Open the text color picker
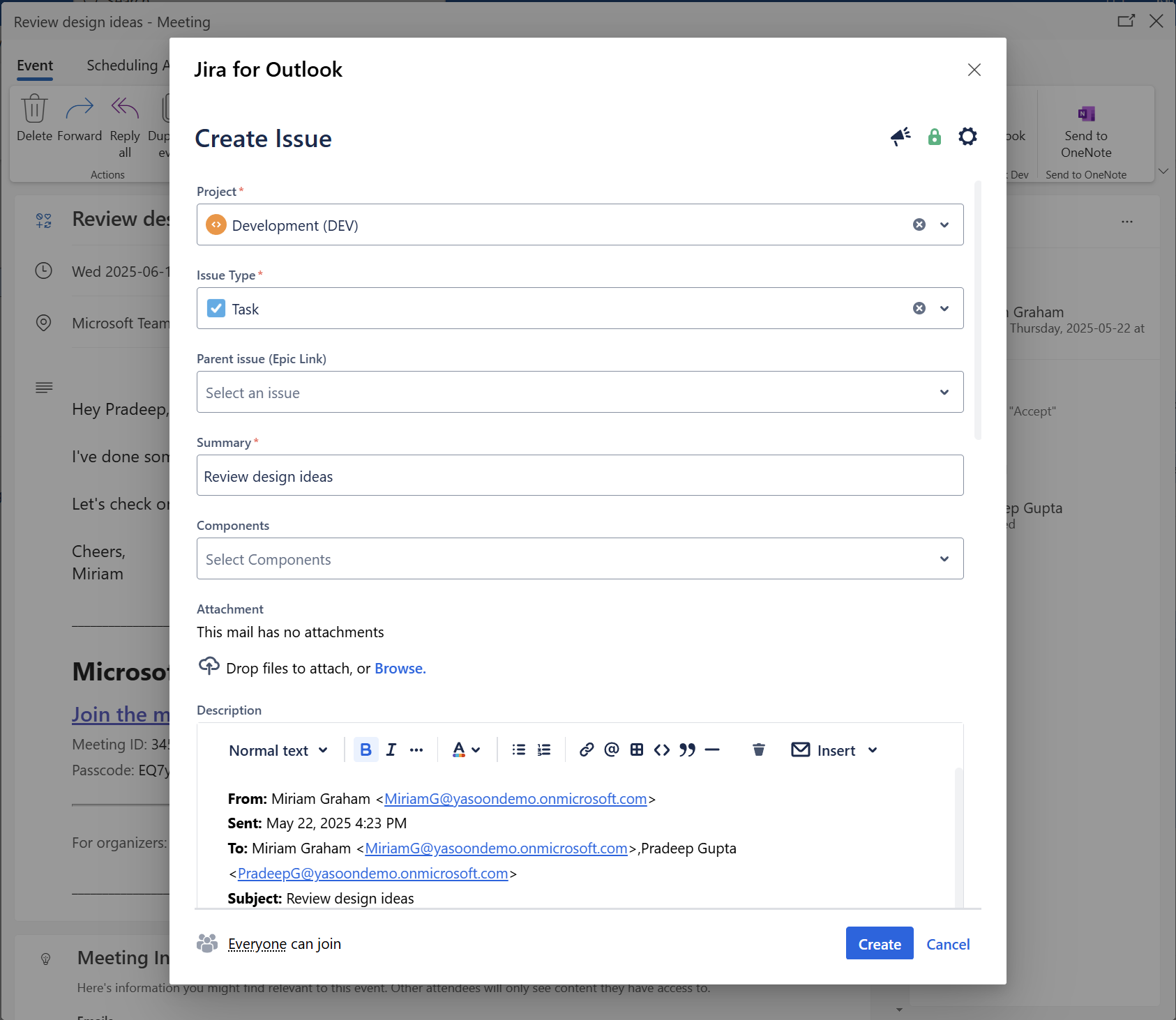1176x1020 pixels. 466,749
